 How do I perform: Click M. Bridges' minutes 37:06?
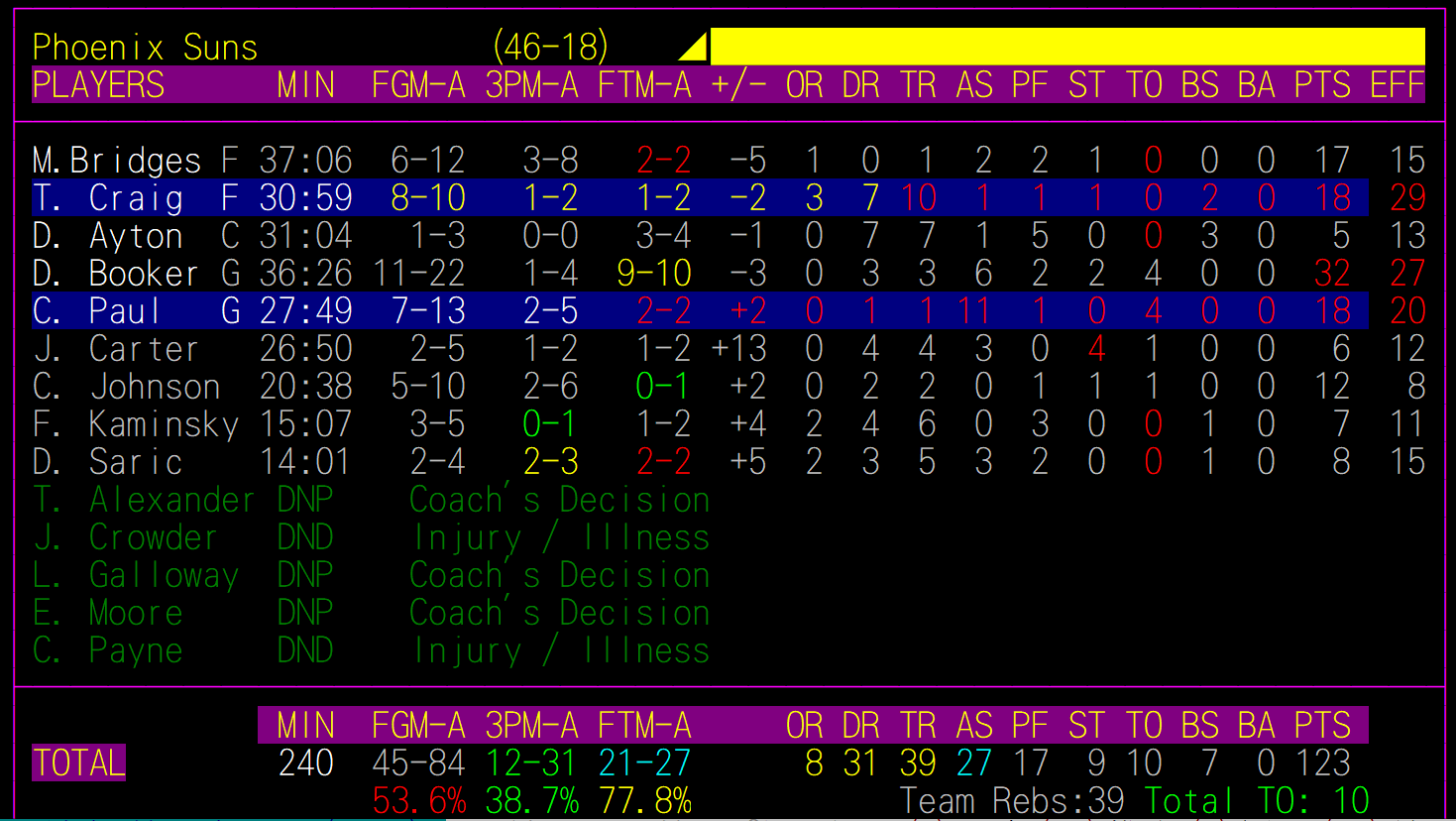coord(306,161)
